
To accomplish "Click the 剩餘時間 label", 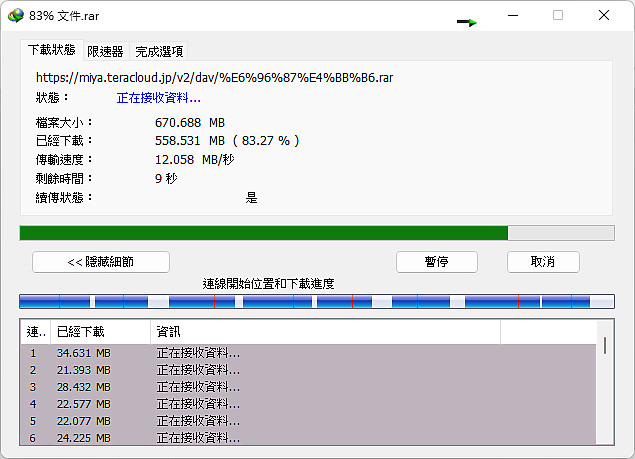I will coord(64,178).
